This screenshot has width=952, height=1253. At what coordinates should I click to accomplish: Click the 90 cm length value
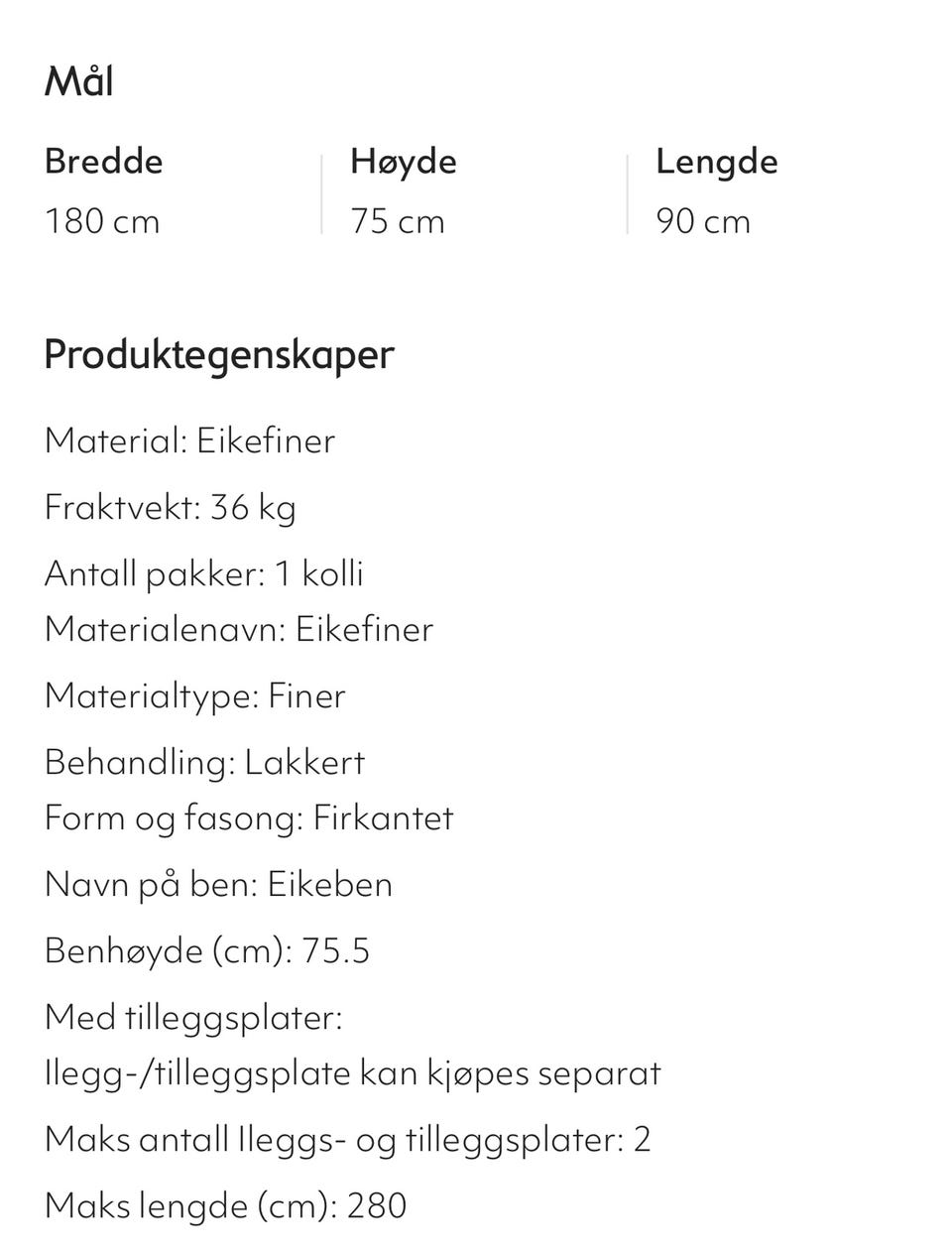(703, 221)
